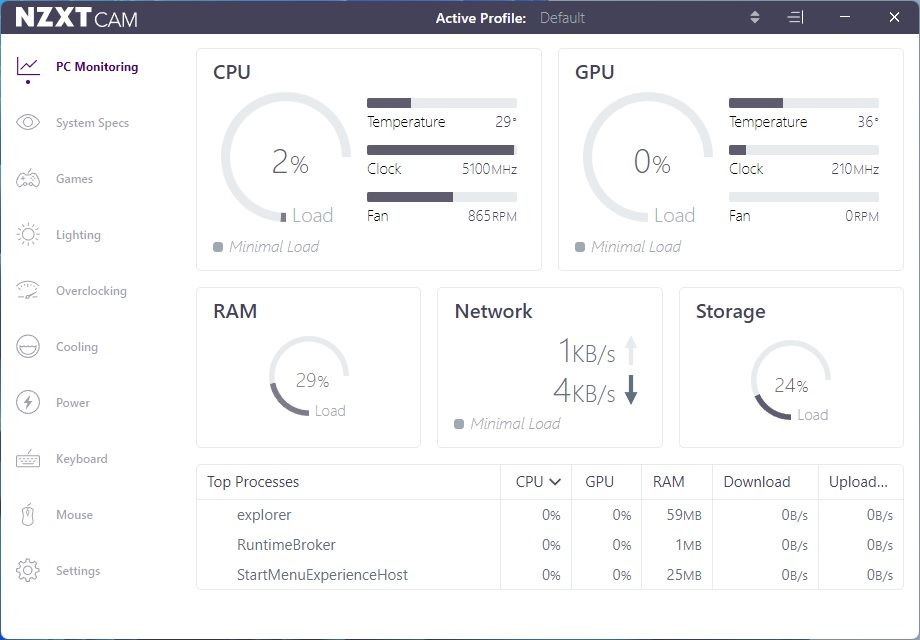The image size is (920, 640).
Task: Toggle the compact mode icon in title bar
Action: [795, 18]
